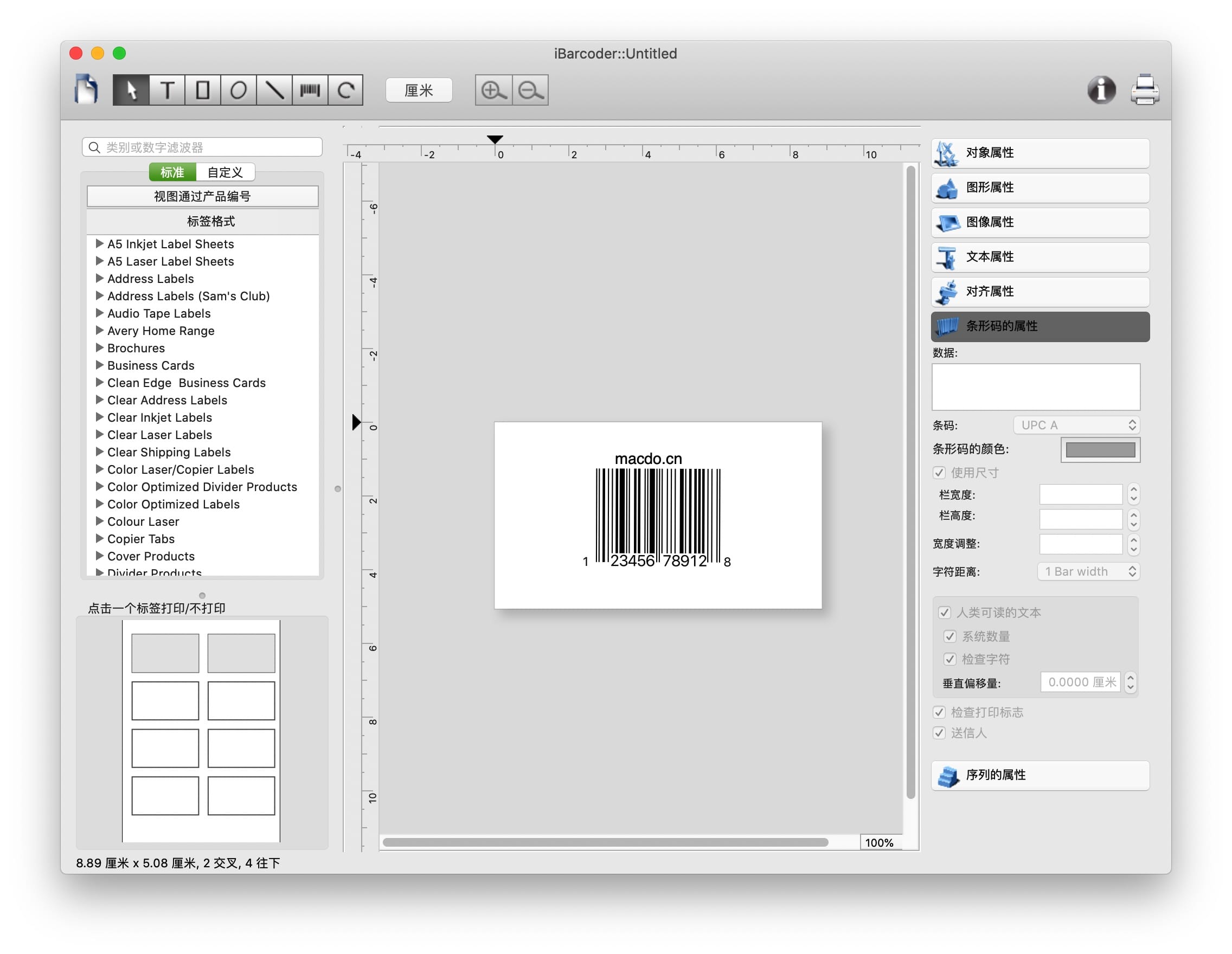Image resolution: width=1232 pixels, height=954 pixels.
Task: Click the 栏宽度 input field
Action: coord(1081,494)
